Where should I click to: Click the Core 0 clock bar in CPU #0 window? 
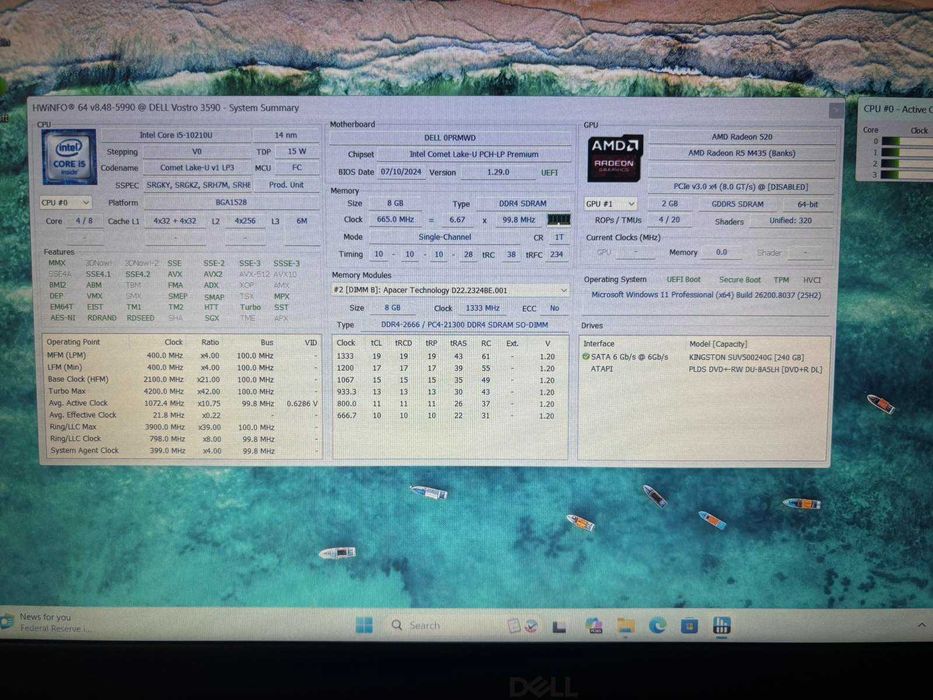[907, 141]
